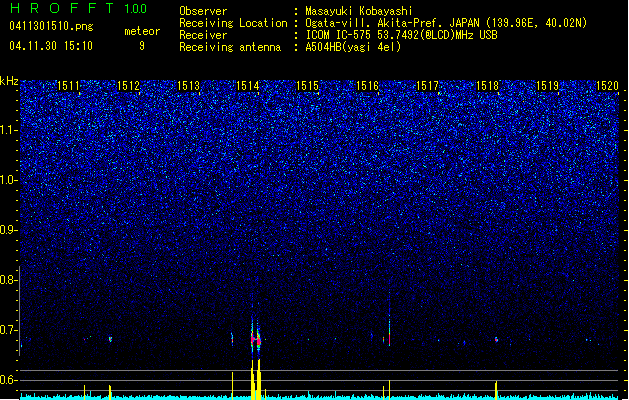This screenshot has width=629, height=400.
Task: Click the HROFFT title text
Action: click(x=62, y=8)
